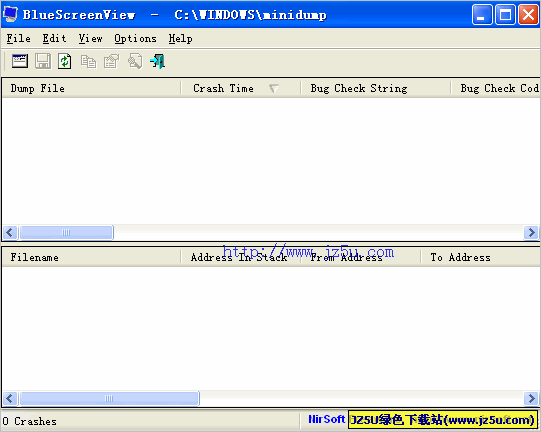
Task: Click upper pane scrollbar left arrow
Action: point(10,232)
